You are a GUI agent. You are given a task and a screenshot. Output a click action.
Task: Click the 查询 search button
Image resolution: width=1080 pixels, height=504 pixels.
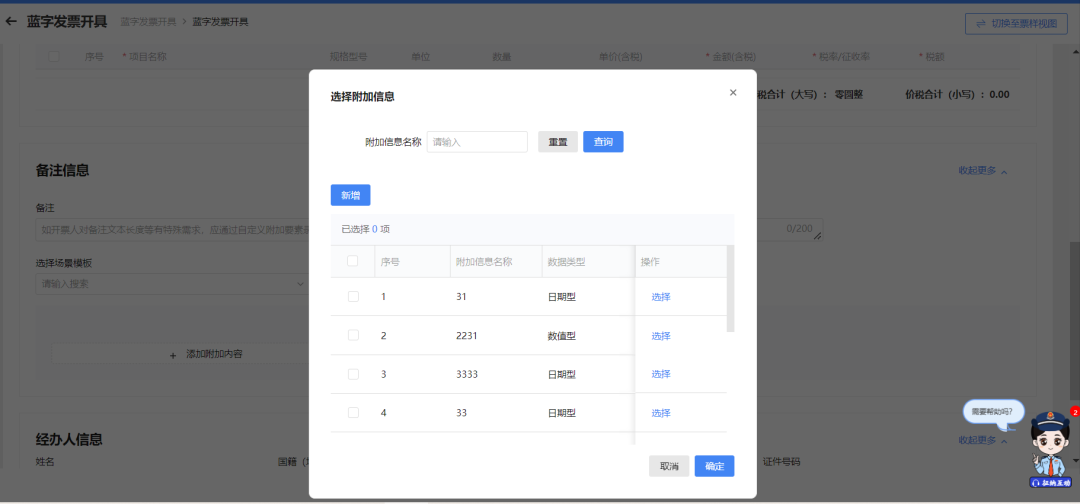click(x=603, y=142)
